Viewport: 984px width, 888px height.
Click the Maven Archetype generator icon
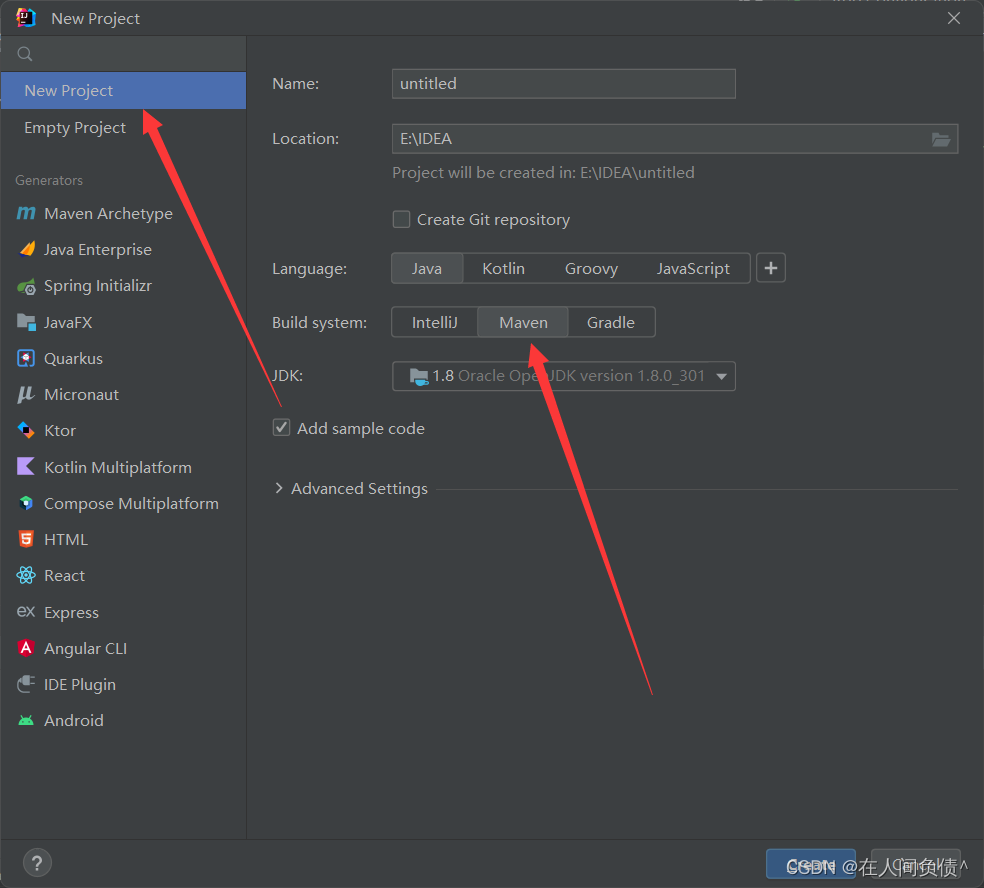point(26,213)
